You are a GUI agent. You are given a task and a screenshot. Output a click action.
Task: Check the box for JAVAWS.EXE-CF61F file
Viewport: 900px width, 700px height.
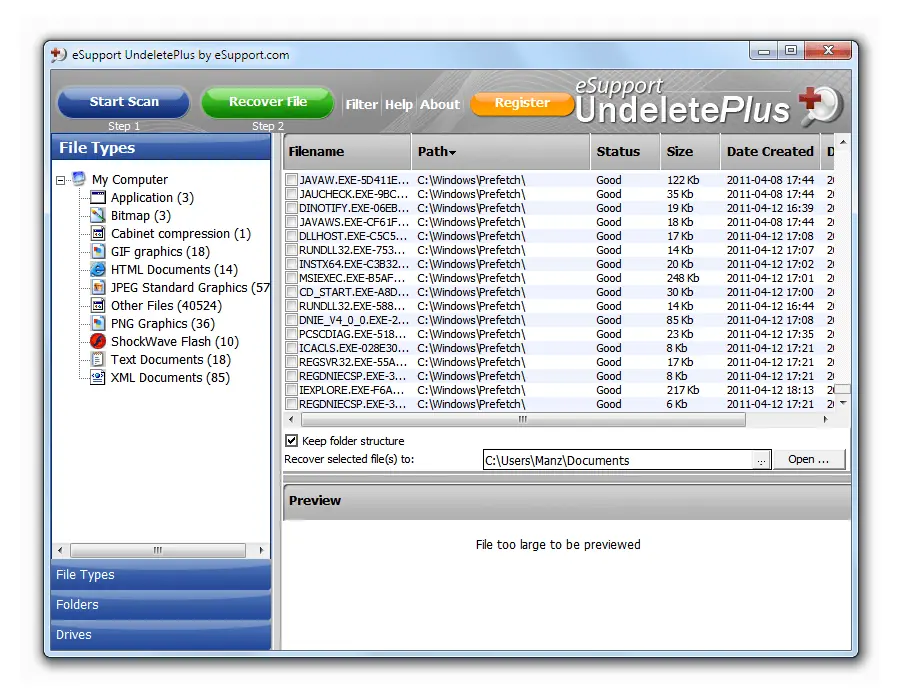click(292, 222)
